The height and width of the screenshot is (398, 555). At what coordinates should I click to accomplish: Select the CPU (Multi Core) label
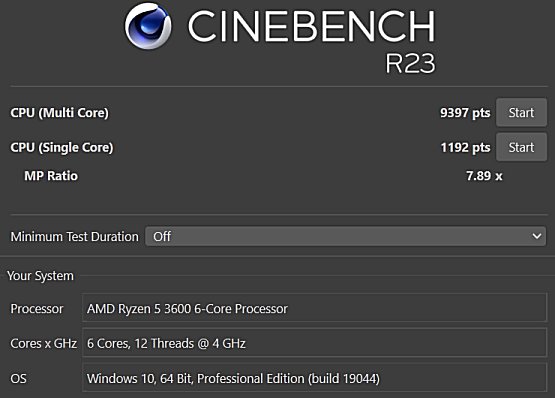pos(59,113)
